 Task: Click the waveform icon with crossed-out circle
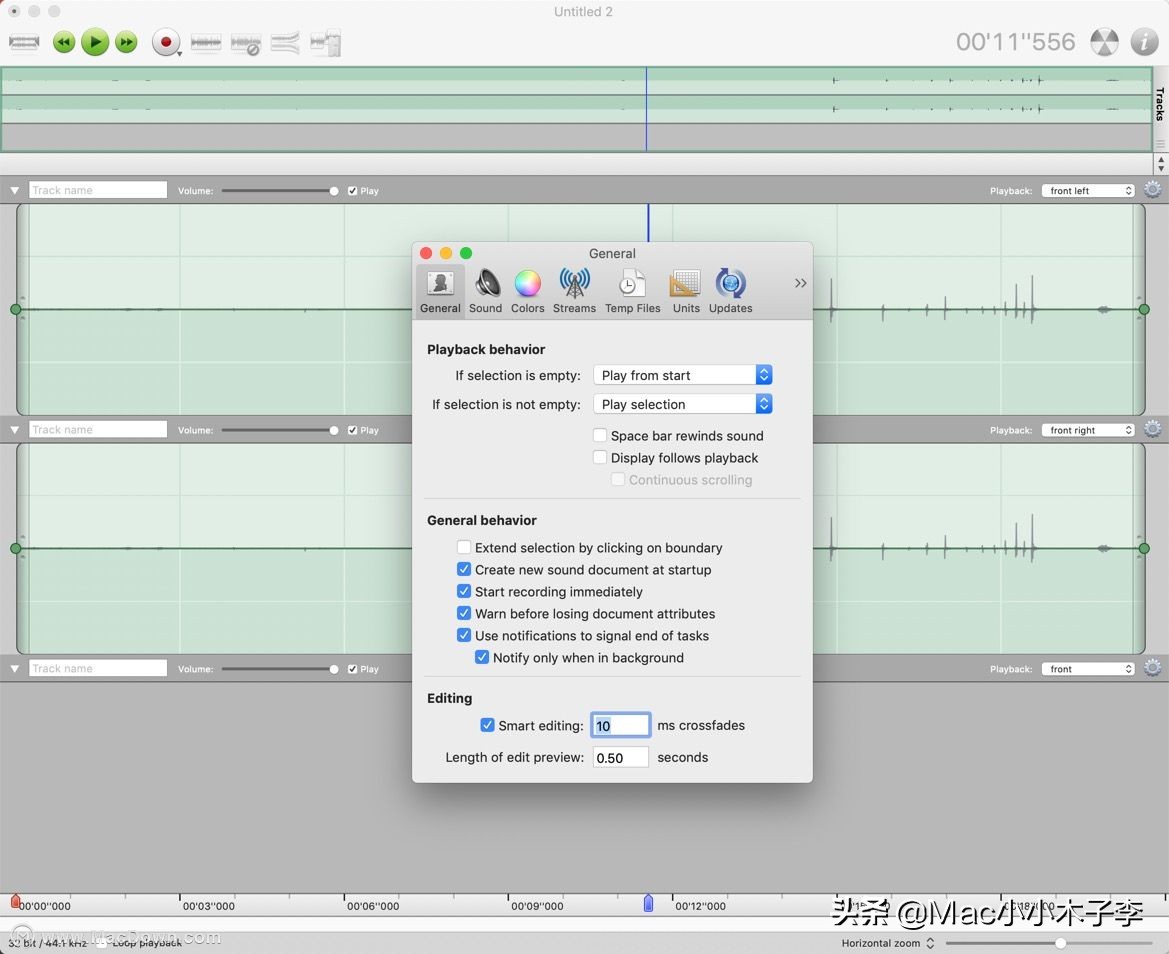[245, 44]
